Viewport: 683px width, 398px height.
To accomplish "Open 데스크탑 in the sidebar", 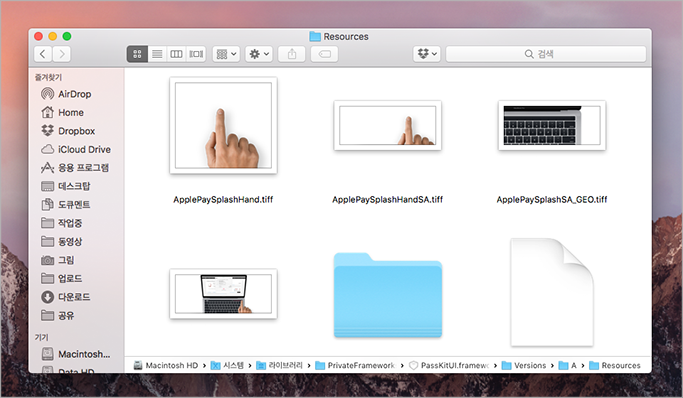I will 65,186.
